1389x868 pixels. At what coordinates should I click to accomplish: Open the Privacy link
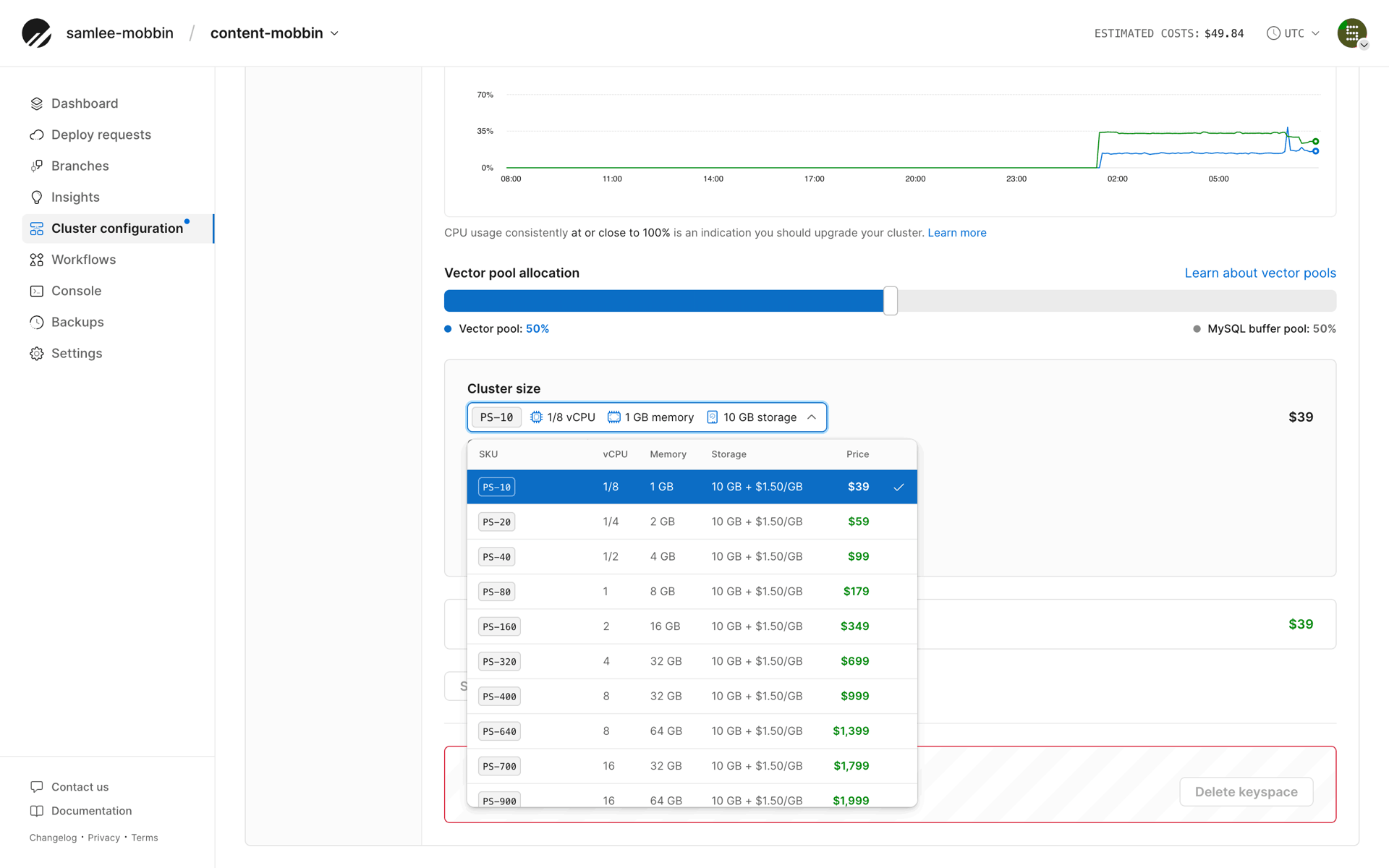pos(103,838)
